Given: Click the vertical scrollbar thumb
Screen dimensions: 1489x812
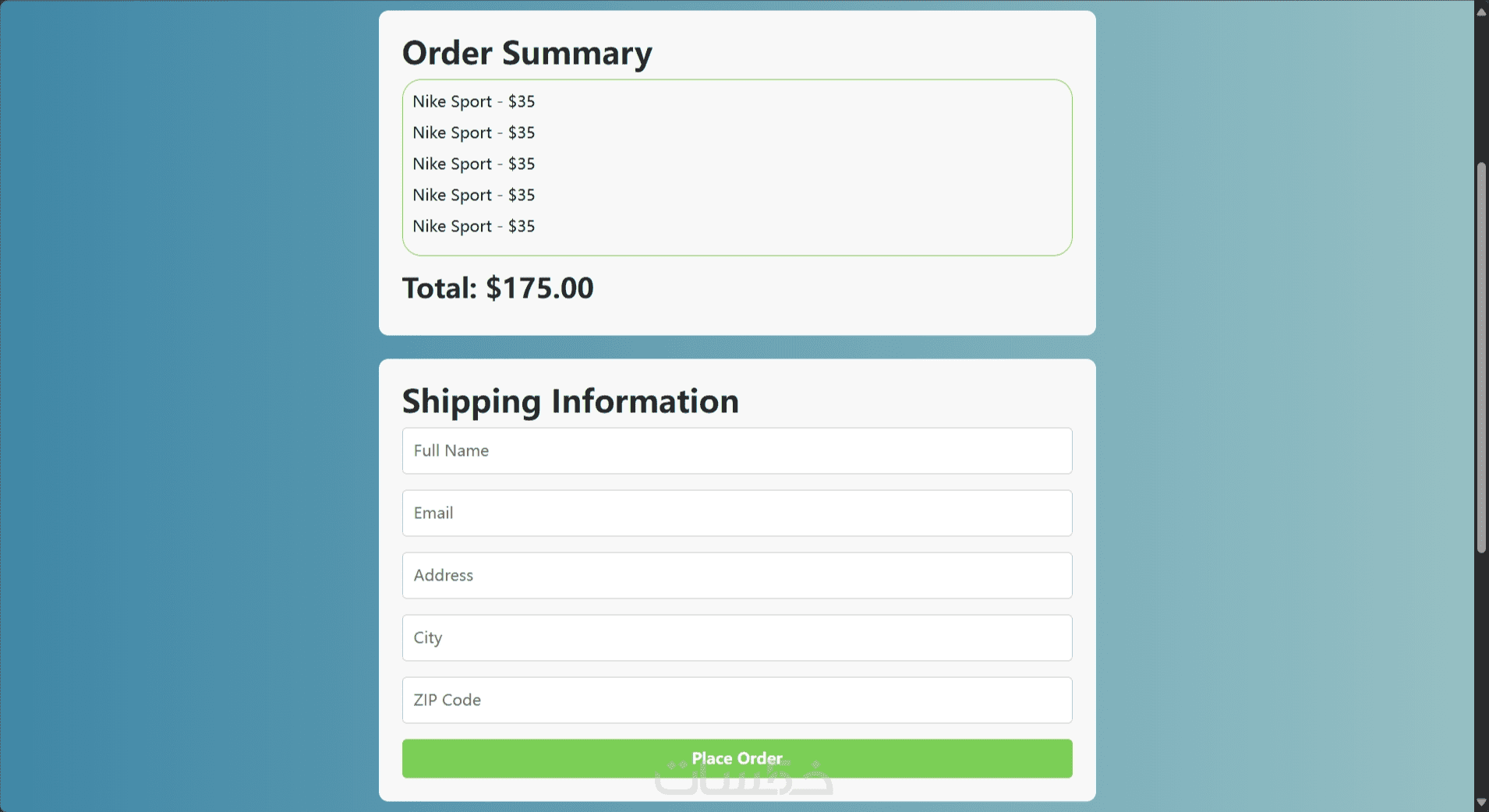Looking at the screenshot, I should (1481, 358).
